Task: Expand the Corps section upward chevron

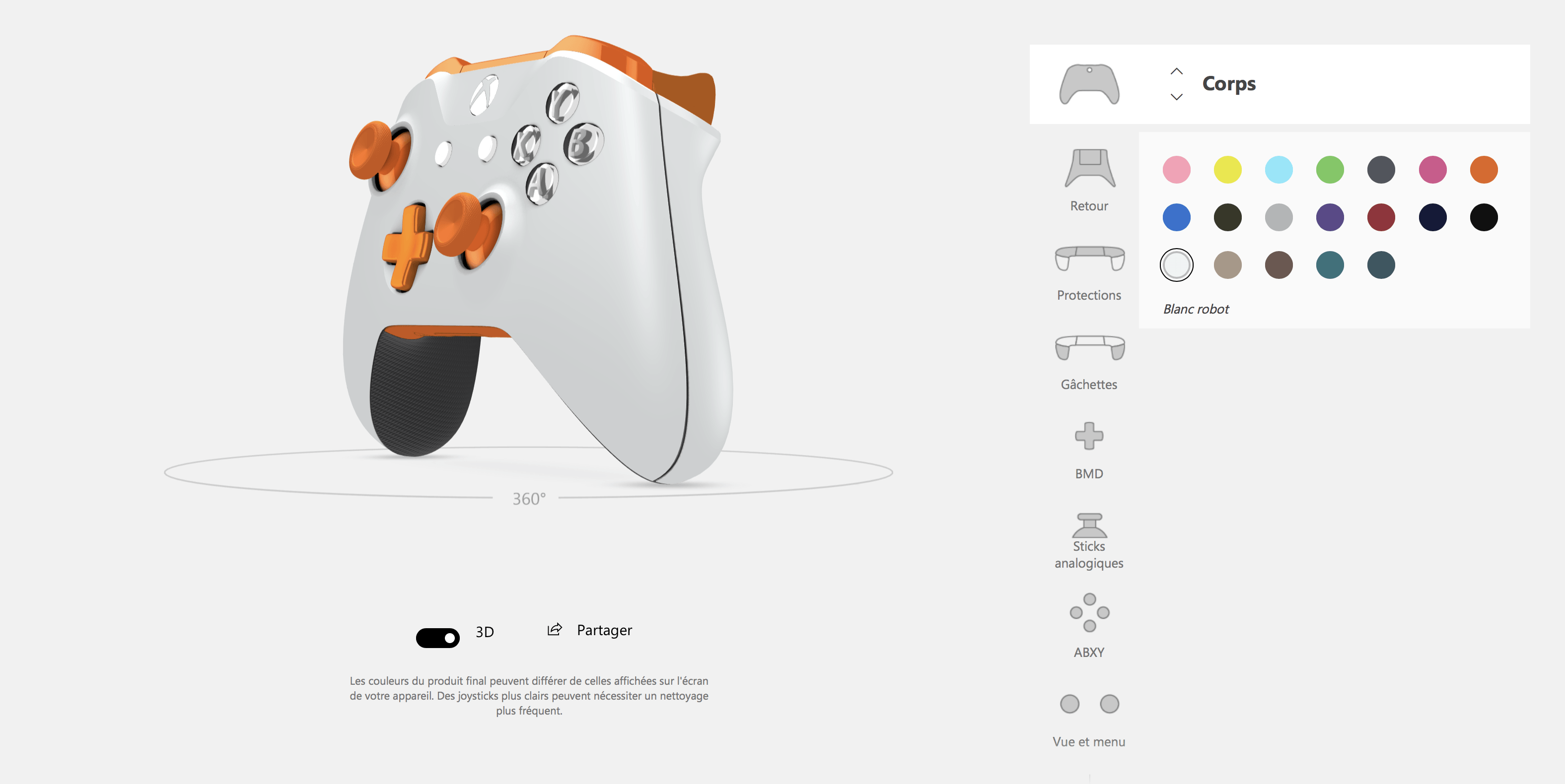Action: pyautogui.click(x=1176, y=71)
